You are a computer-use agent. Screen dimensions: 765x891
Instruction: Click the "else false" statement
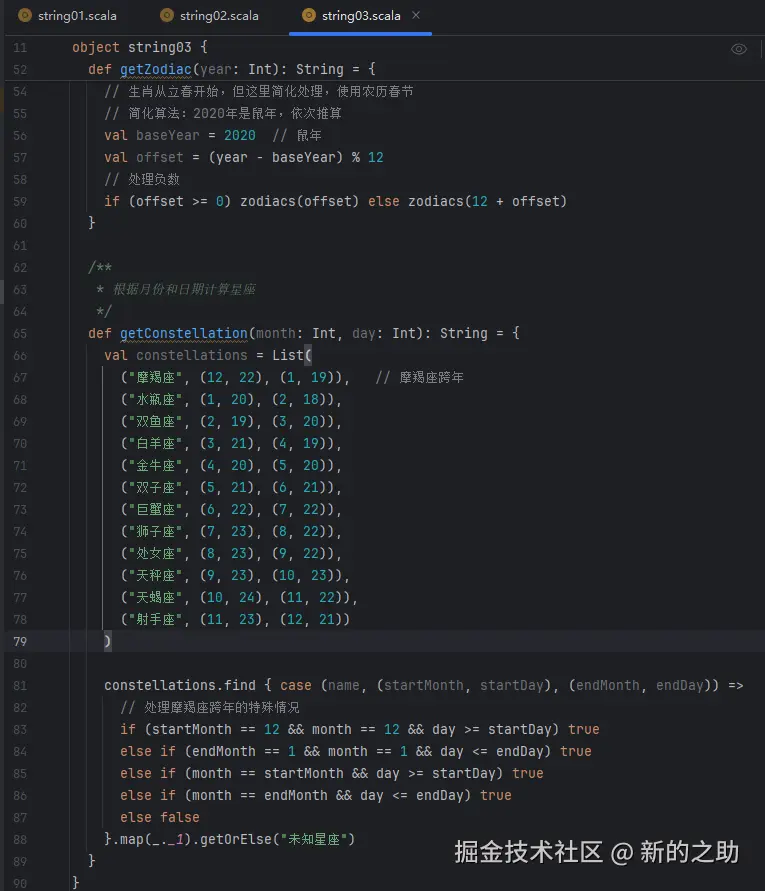tap(160, 817)
